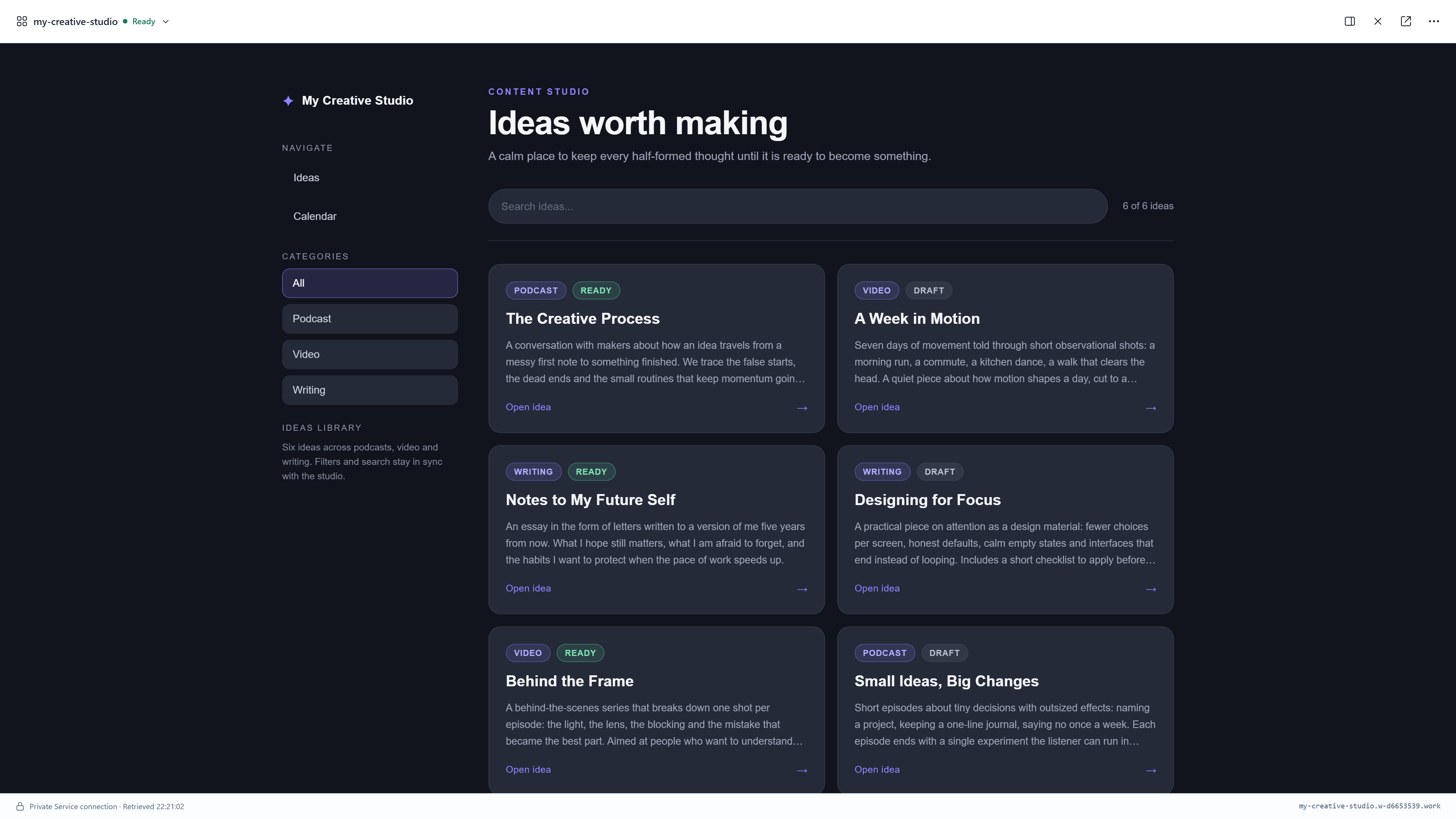
Task: Click the apps grid icon beside my-creative-studio
Action: point(22,22)
